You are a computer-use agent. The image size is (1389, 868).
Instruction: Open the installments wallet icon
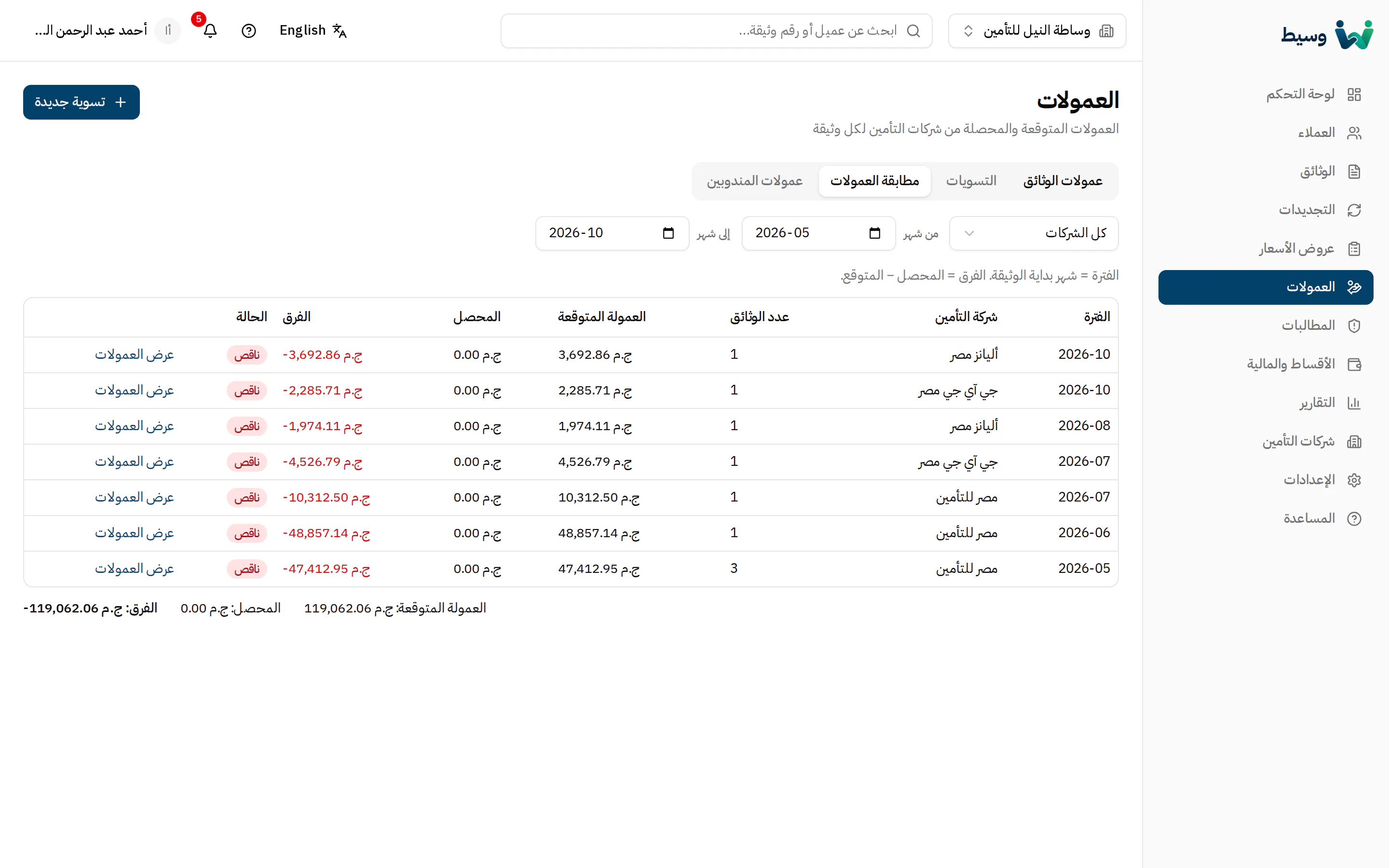pos(1354,364)
